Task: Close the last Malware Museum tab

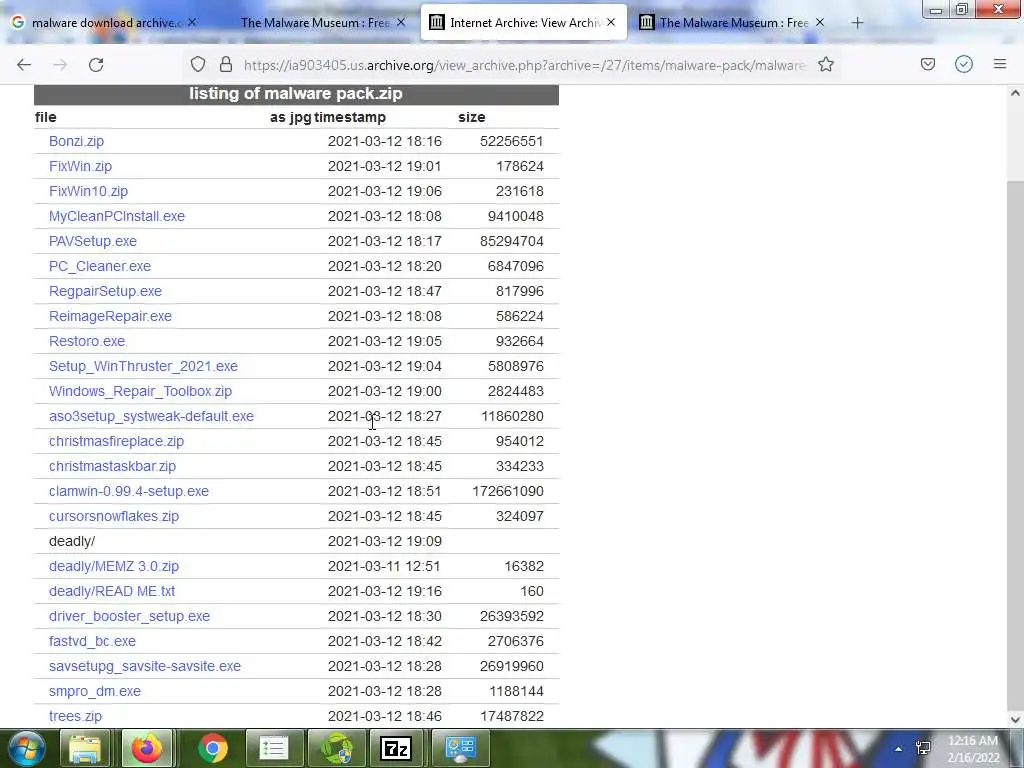Action: click(x=820, y=23)
